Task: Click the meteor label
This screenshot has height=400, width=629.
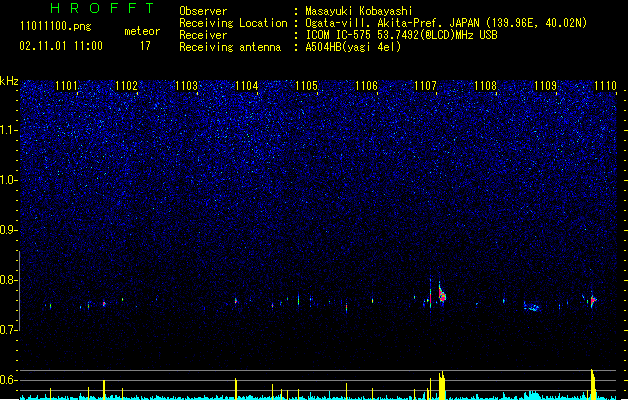Action: [x=142, y=31]
